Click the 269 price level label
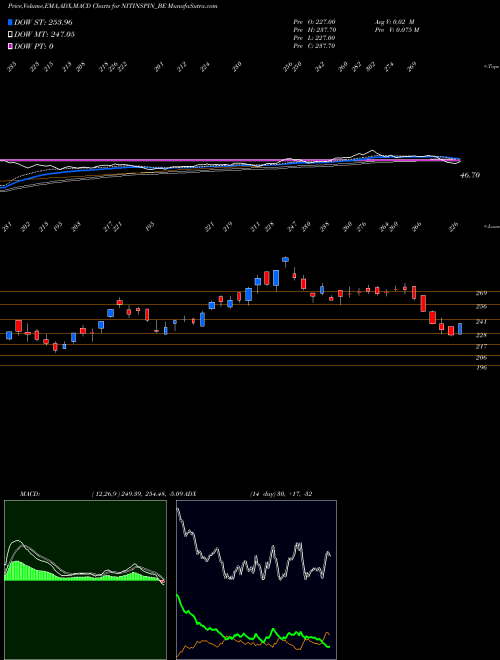 481,293
